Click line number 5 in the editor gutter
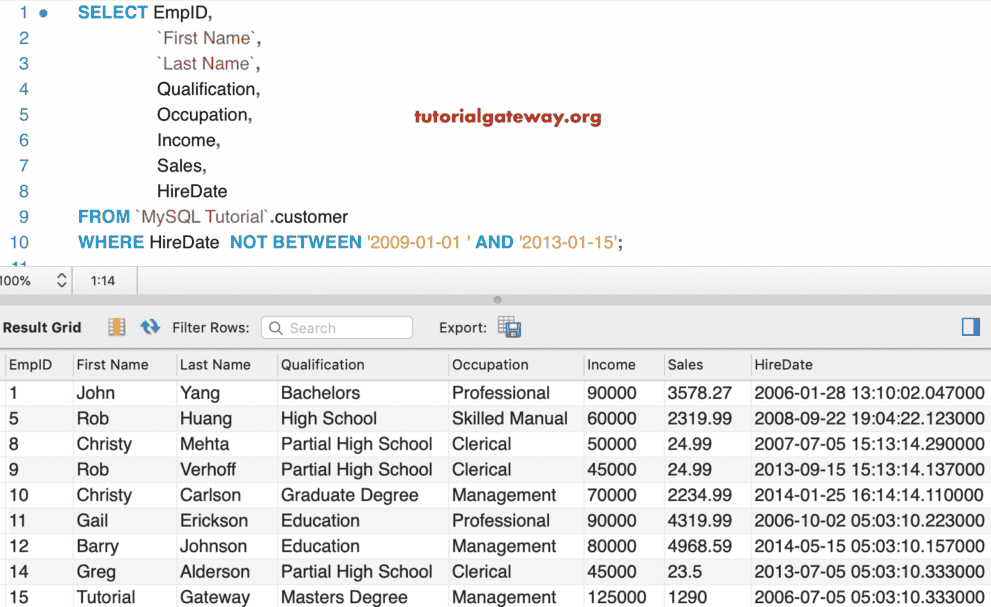Viewport: 991px width, 607px height. [24, 114]
